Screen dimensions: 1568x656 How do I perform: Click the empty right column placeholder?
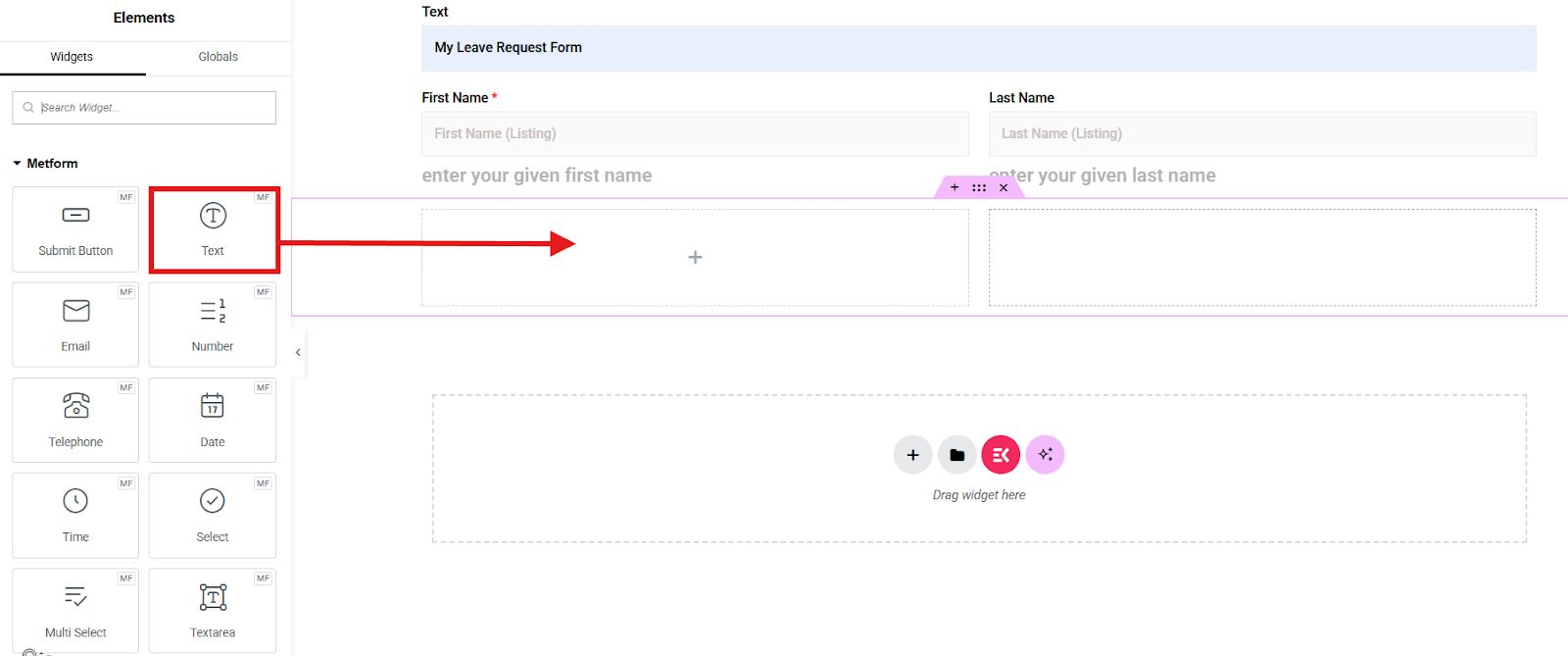pos(1262,257)
